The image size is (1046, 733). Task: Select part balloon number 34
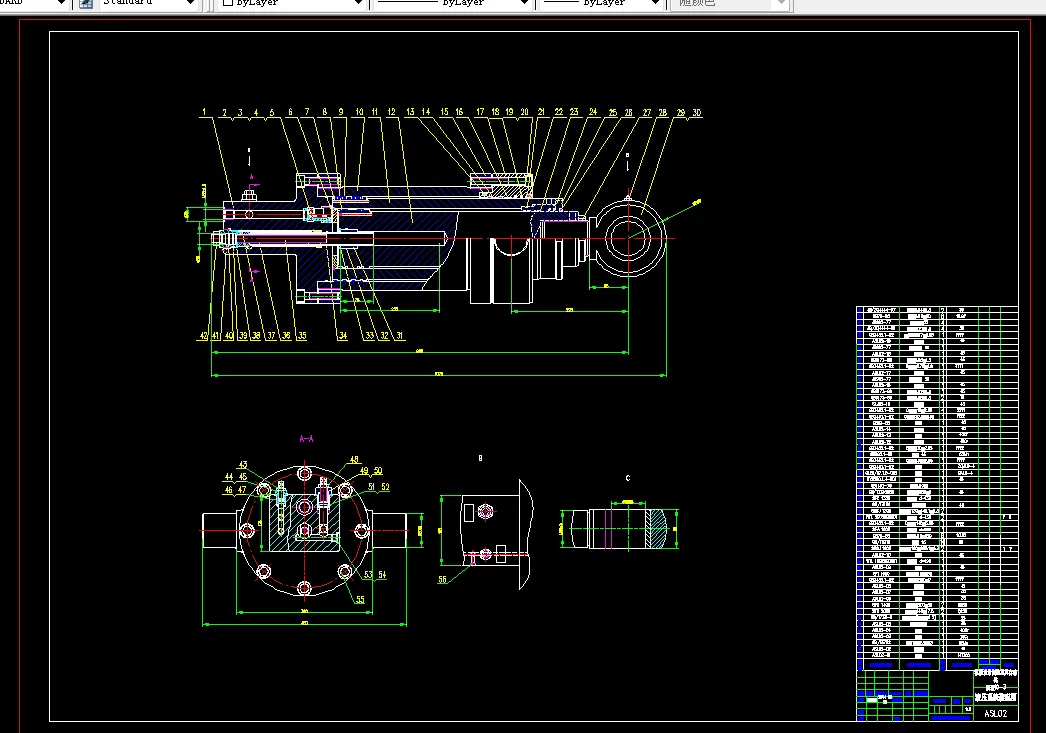pyautogui.click(x=342, y=335)
